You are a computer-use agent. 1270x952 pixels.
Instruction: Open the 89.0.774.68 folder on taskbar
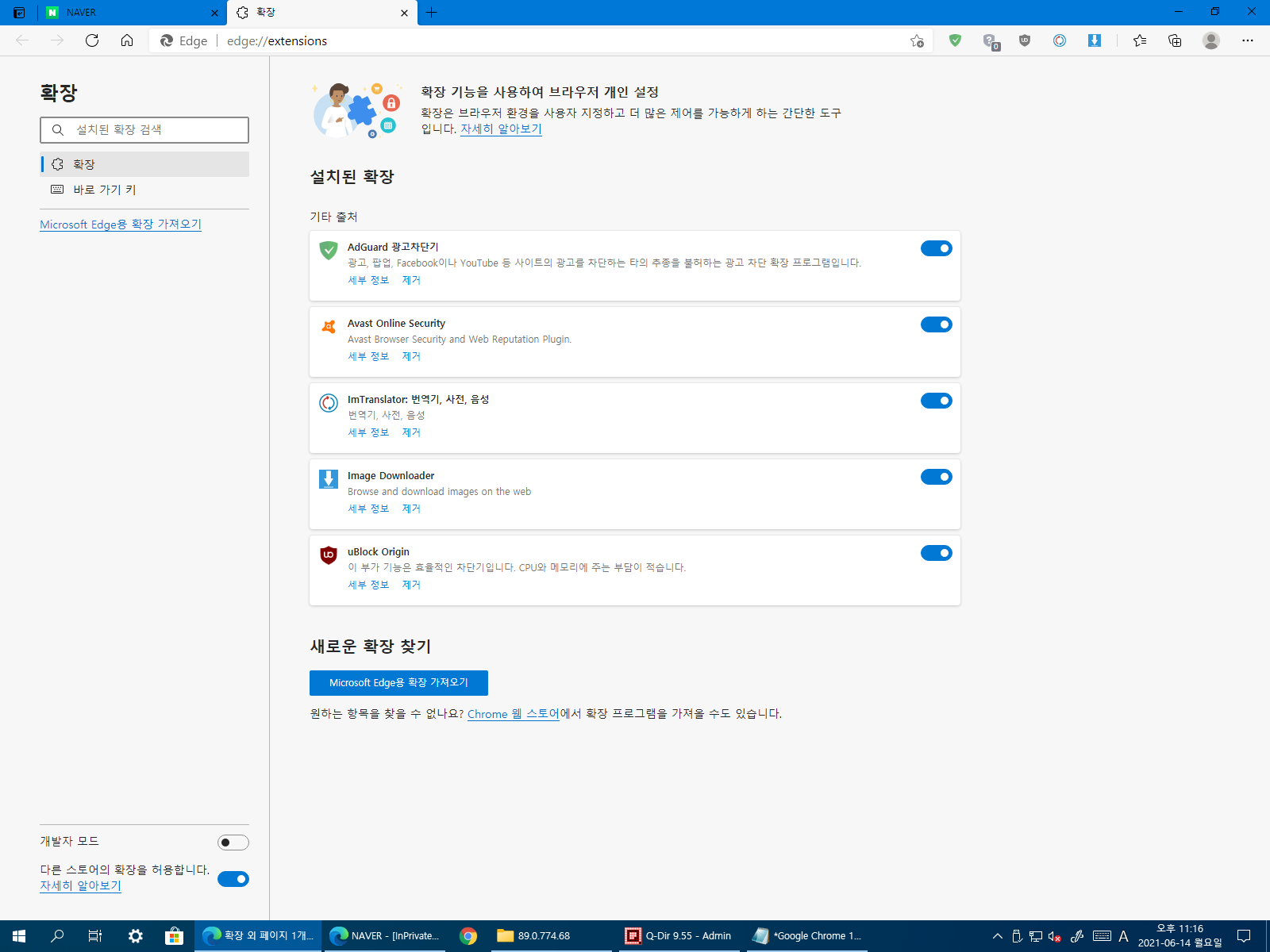coord(550,936)
